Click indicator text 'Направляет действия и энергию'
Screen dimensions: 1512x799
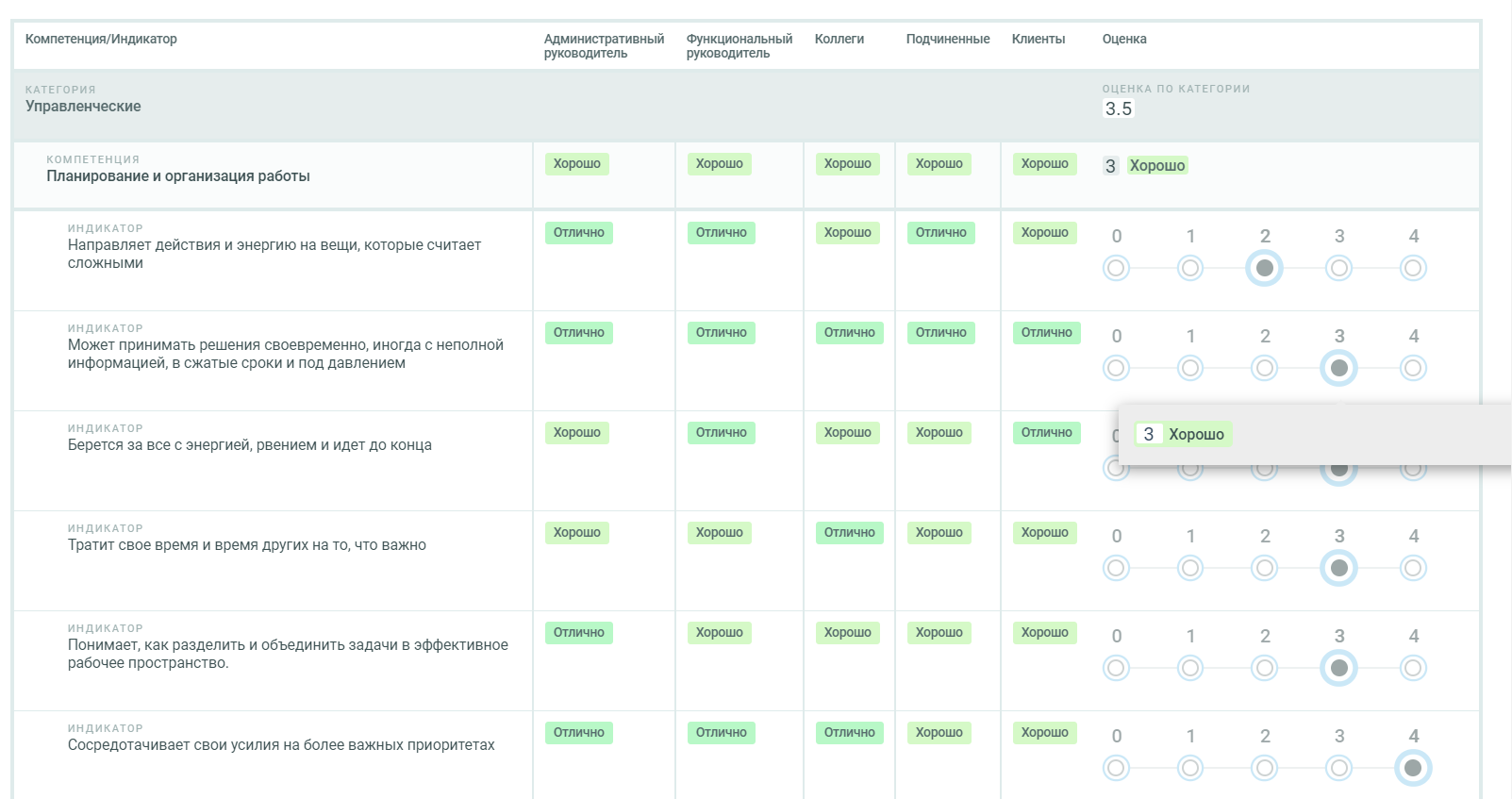tap(274, 254)
